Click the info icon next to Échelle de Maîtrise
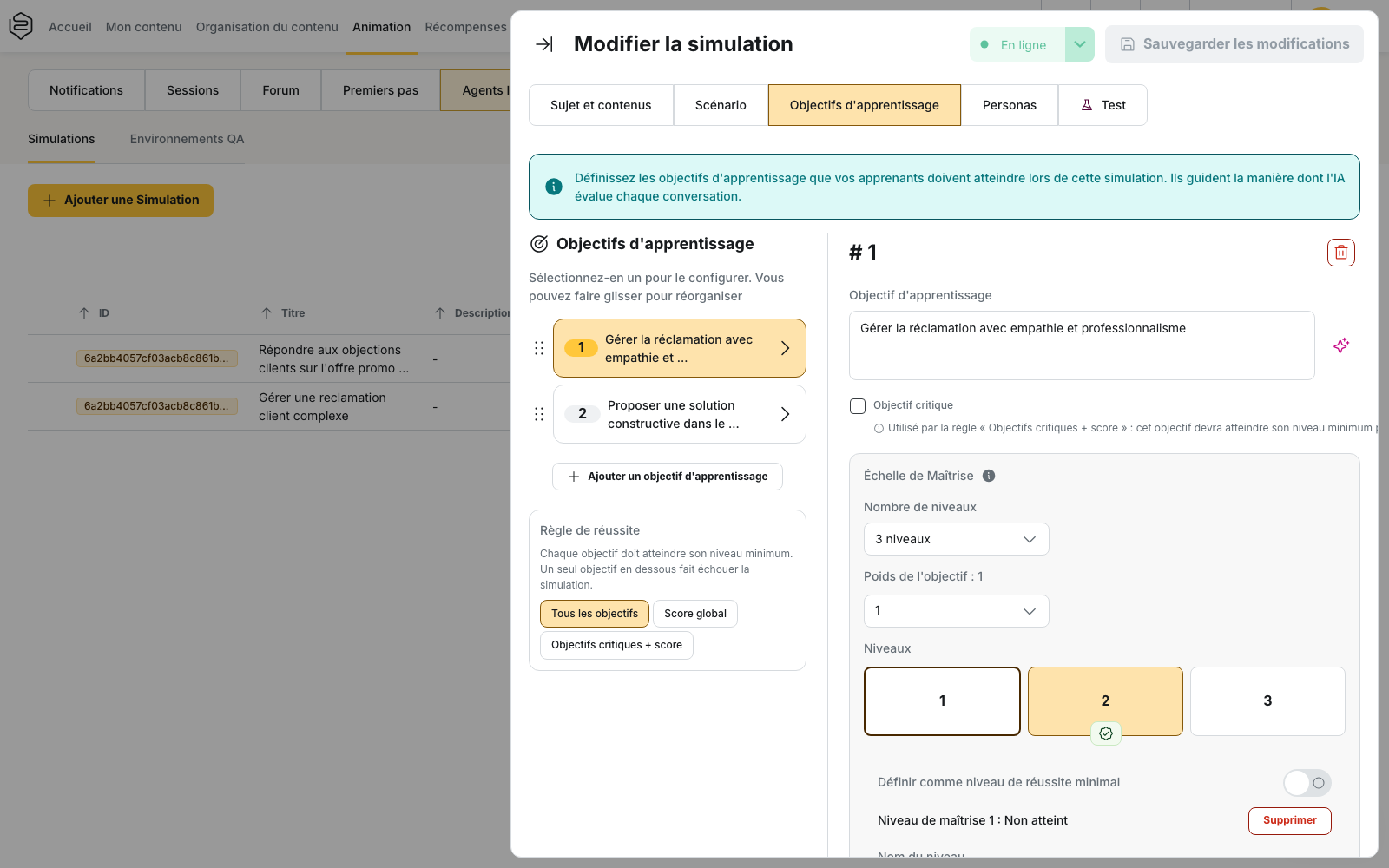The width and height of the screenshot is (1389, 868). point(989,476)
